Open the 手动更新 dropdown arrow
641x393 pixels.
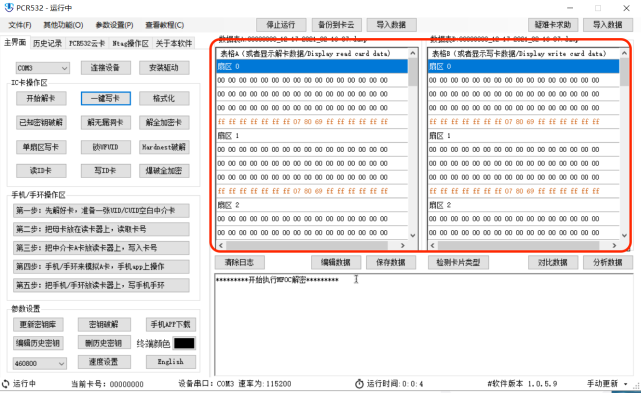coord(625,384)
